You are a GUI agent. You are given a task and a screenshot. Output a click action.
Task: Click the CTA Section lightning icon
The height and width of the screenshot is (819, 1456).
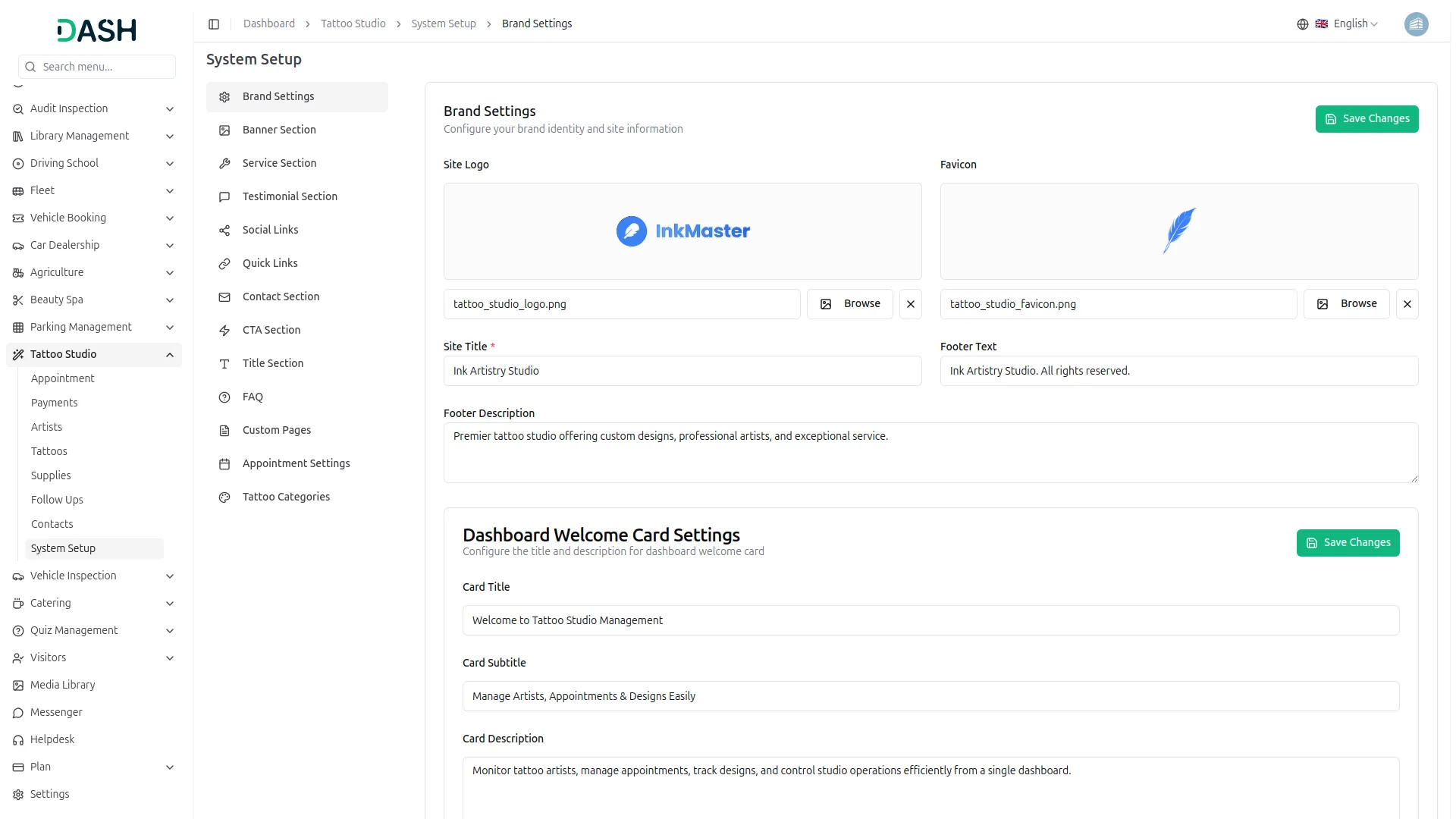tap(224, 331)
